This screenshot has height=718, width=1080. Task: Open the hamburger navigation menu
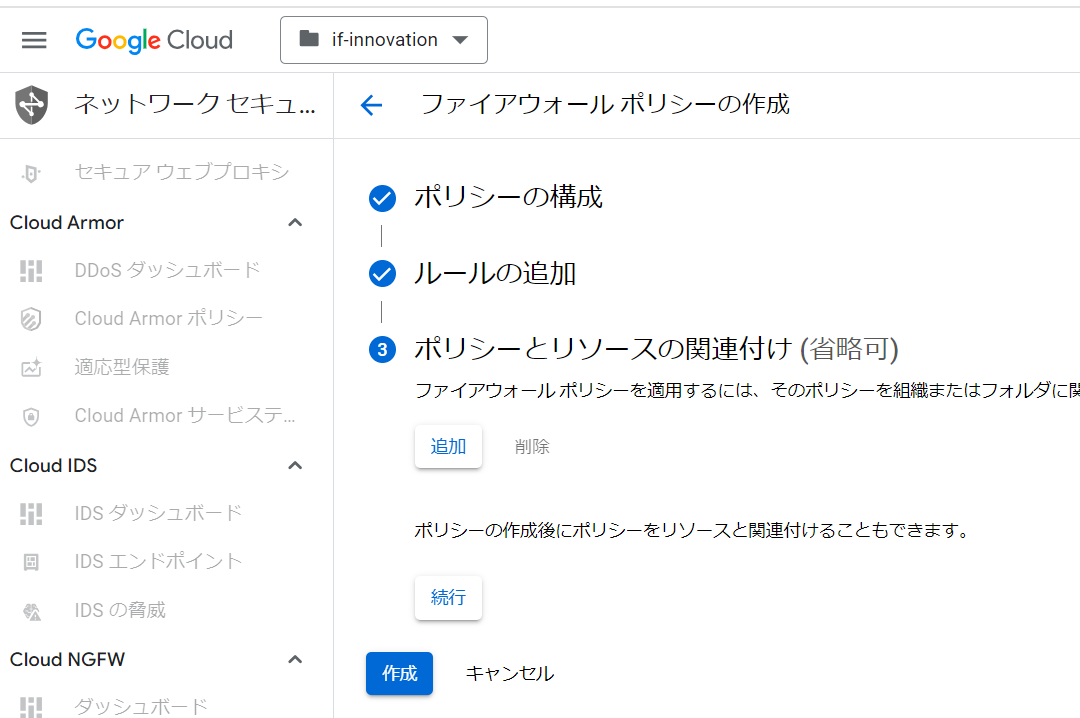click(34, 40)
